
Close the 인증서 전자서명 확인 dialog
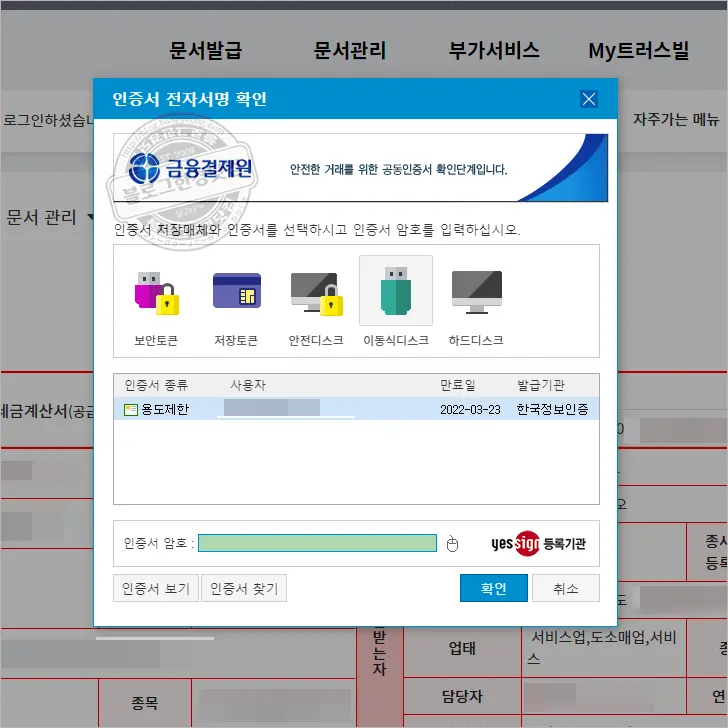[x=589, y=99]
